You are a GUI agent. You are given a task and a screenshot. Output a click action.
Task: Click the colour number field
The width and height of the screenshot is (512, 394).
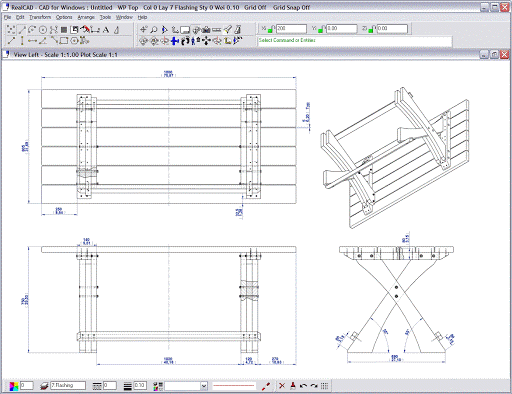(27, 386)
